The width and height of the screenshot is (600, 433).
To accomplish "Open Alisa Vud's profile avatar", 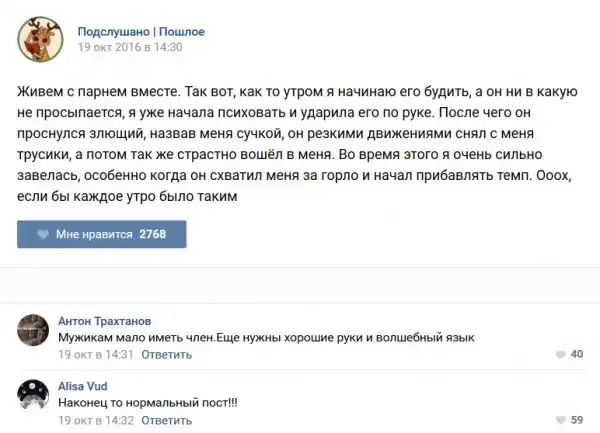I will 34,398.
